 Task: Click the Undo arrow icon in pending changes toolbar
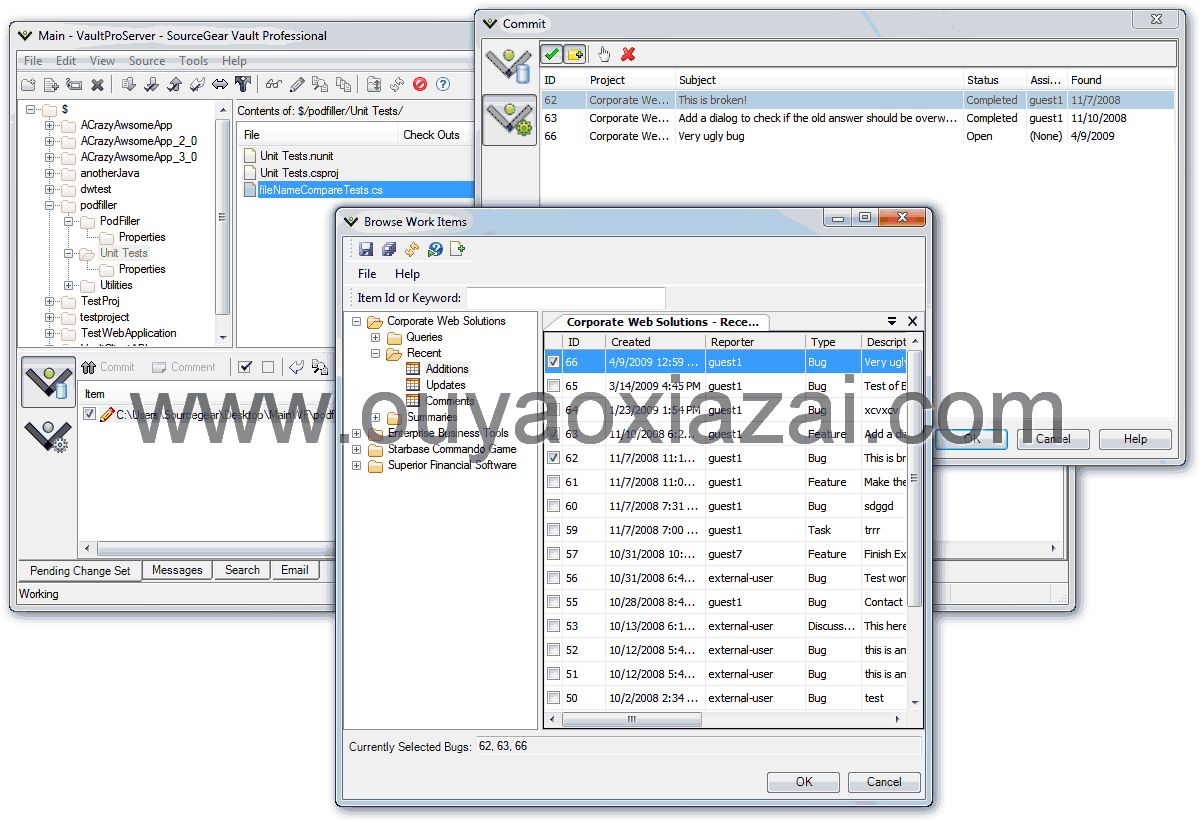point(297,367)
